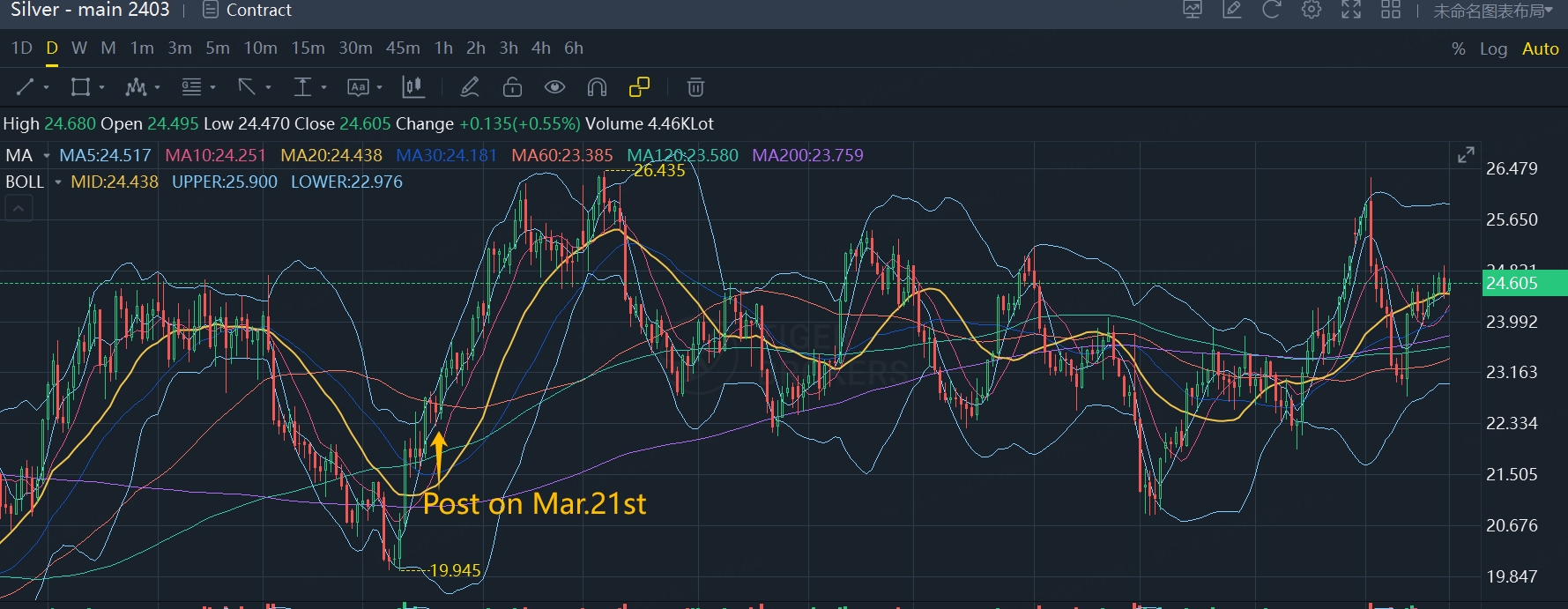The image size is (1568, 609).
Task: Select the 10m timeframe
Action: pos(261,48)
